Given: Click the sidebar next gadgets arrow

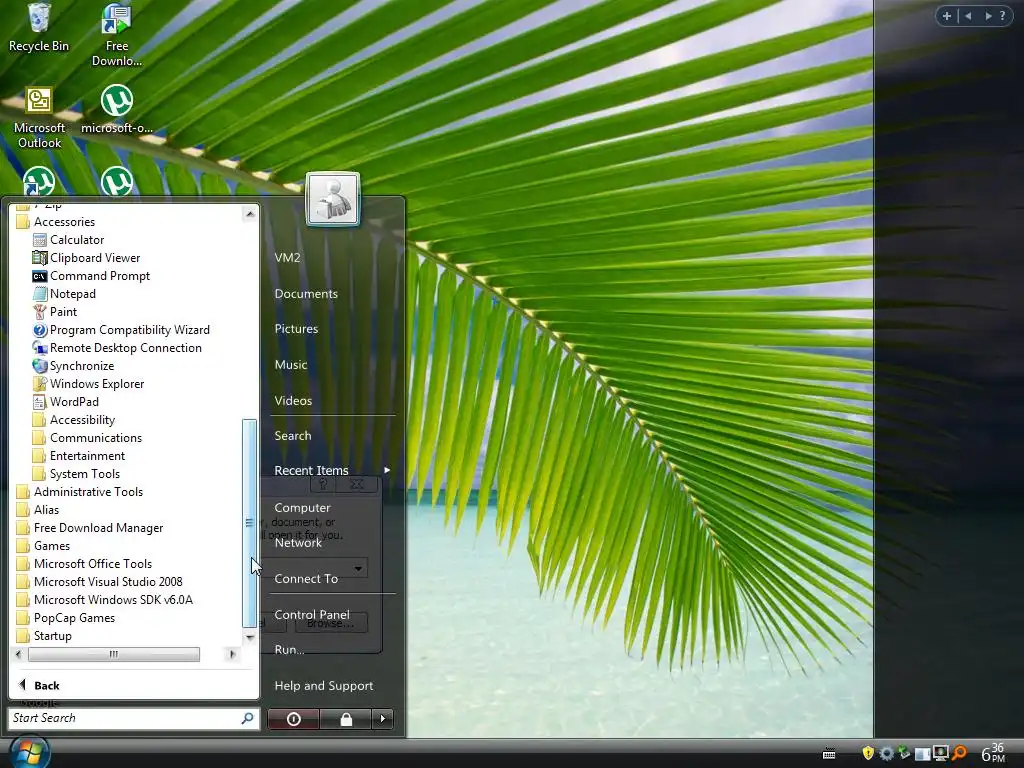Looking at the screenshot, I should (x=988, y=16).
